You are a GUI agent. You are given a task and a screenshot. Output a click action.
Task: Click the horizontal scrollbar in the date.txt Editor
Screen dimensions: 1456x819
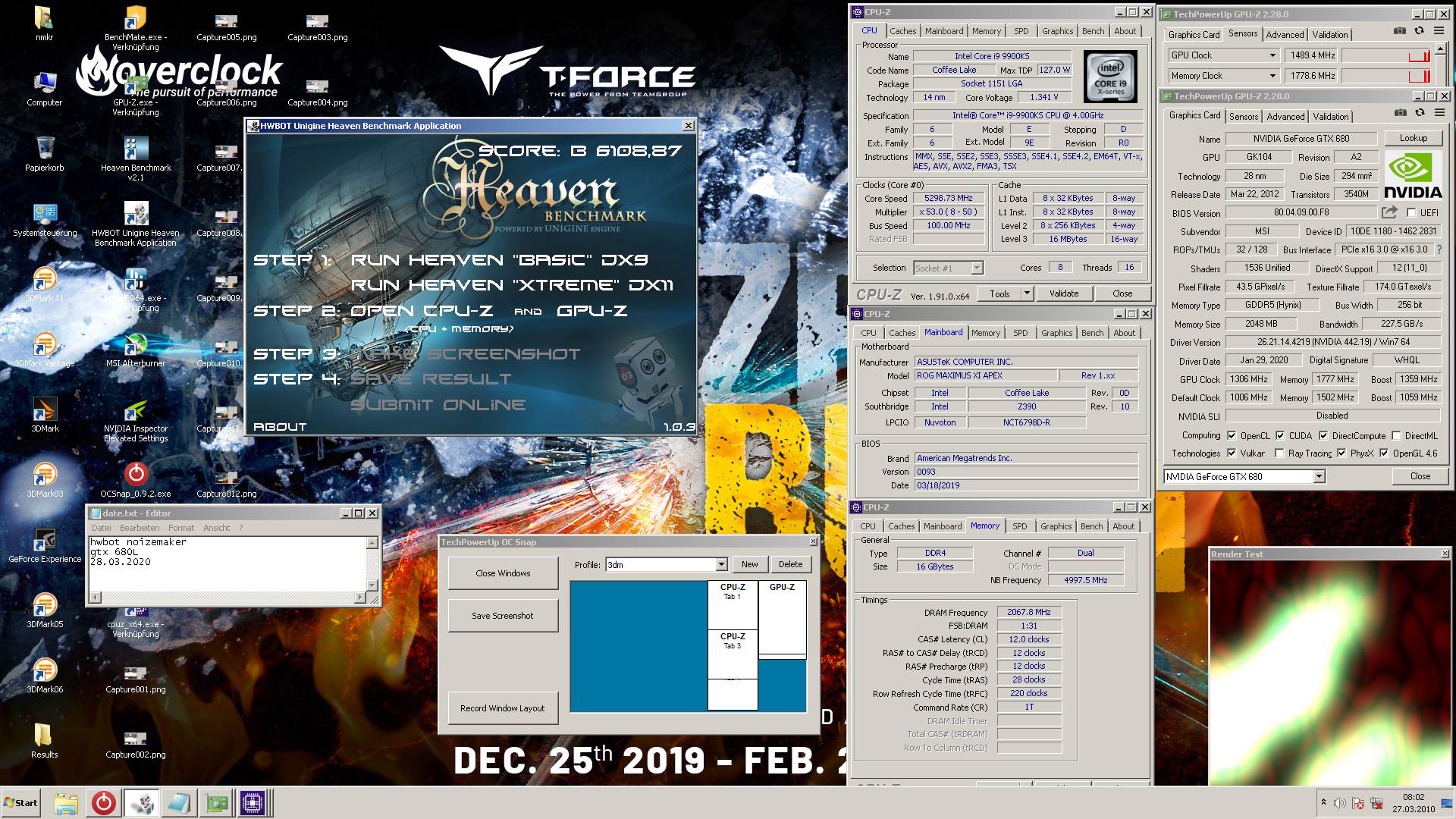point(227,598)
